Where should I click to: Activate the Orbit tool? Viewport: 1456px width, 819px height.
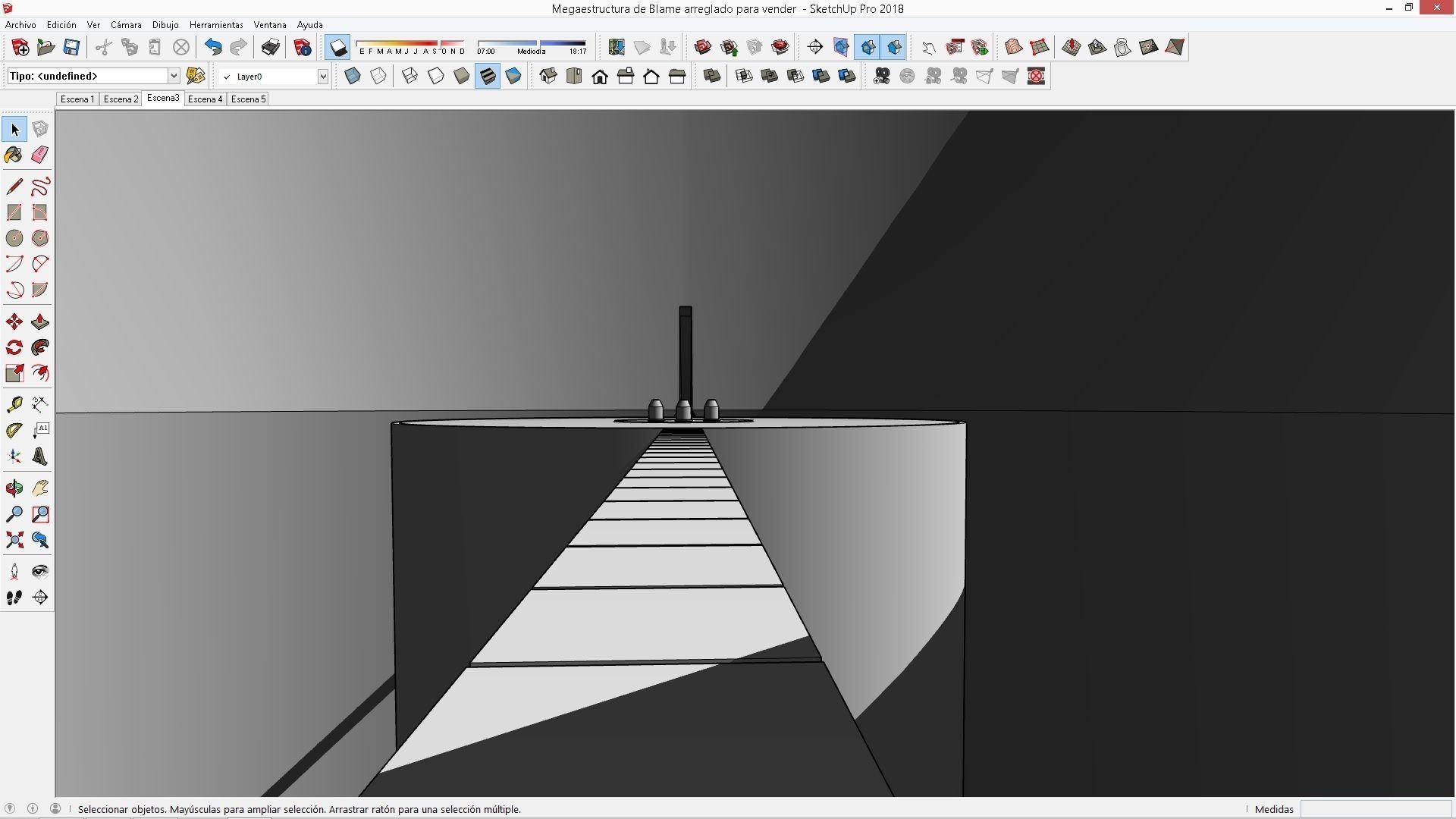click(x=14, y=488)
